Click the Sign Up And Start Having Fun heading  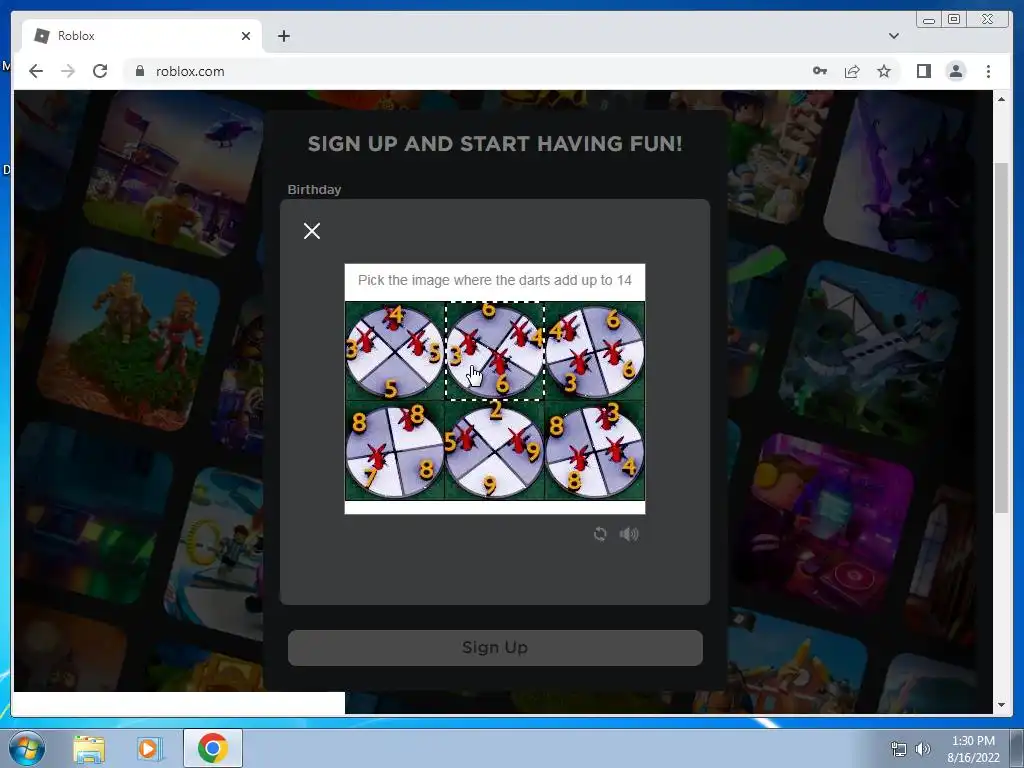click(x=495, y=144)
